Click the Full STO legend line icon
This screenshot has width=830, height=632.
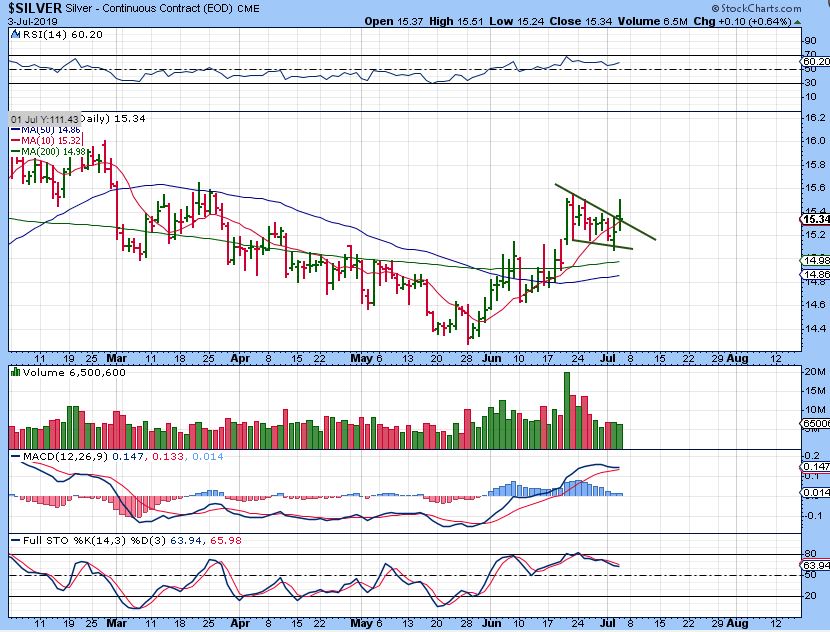pos(13,541)
